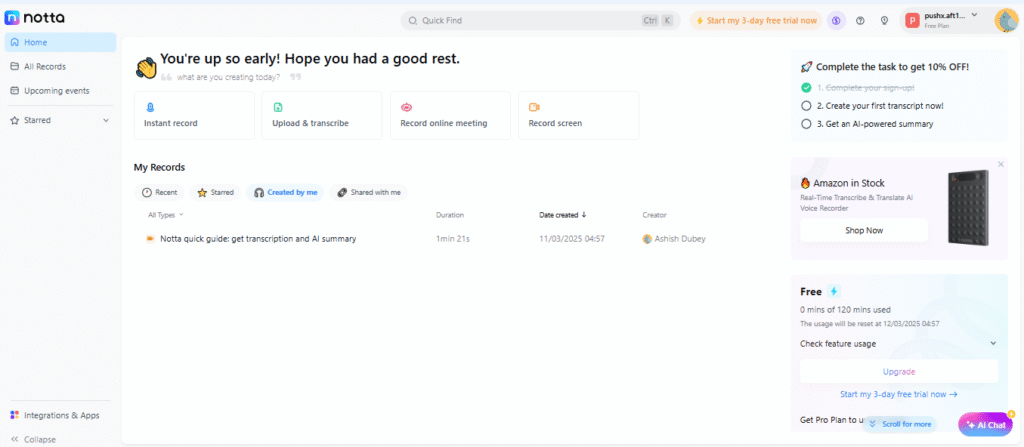
Task: Switch to Shared with me tab
Action: [x=368, y=192]
